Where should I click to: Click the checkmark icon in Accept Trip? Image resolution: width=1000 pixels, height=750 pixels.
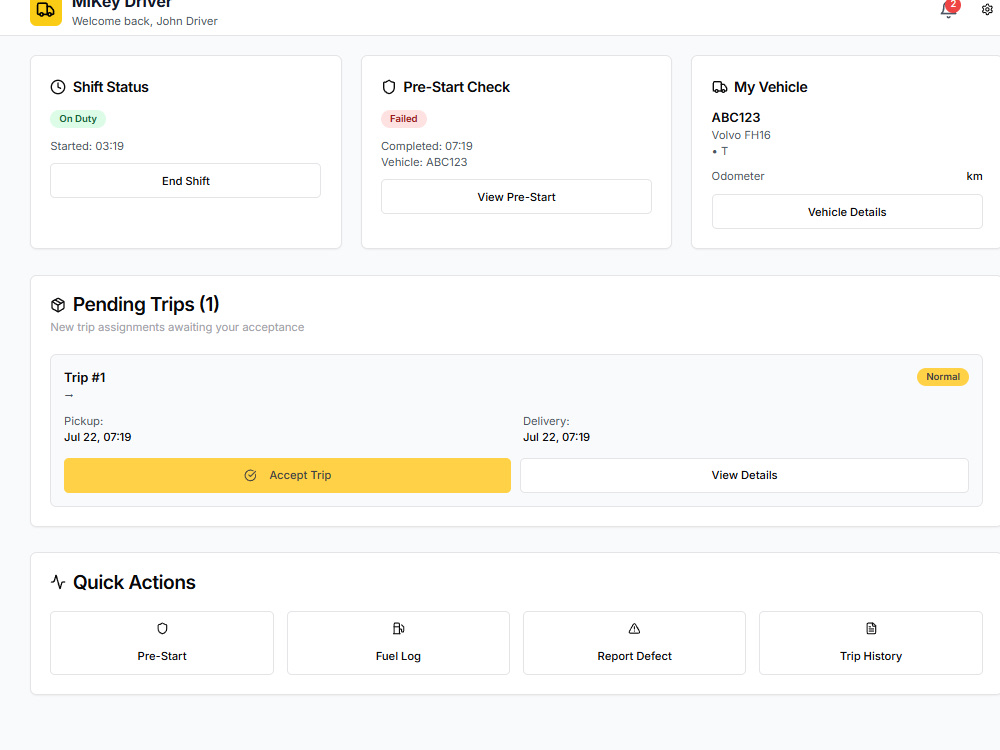(x=251, y=475)
